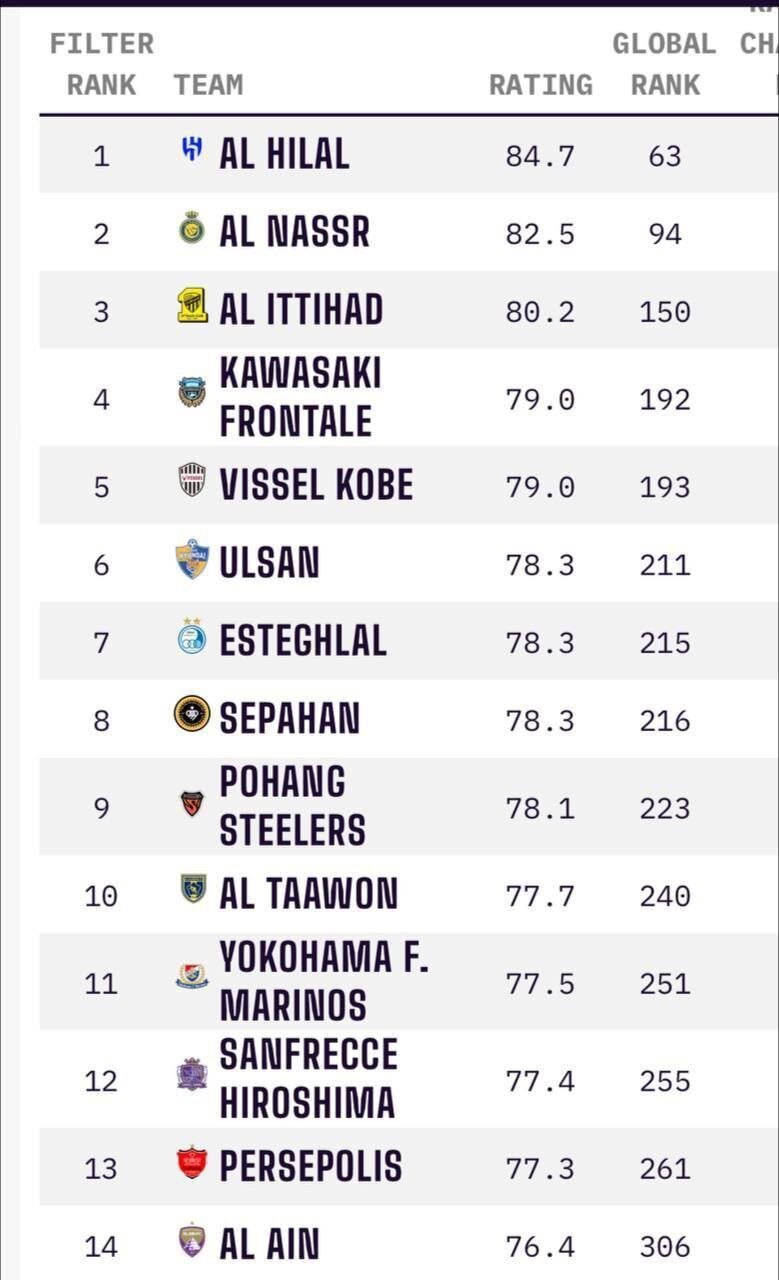Sort by the TEAM column header
The width and height of the screenshot is (779, 1280).
(208, 85)
